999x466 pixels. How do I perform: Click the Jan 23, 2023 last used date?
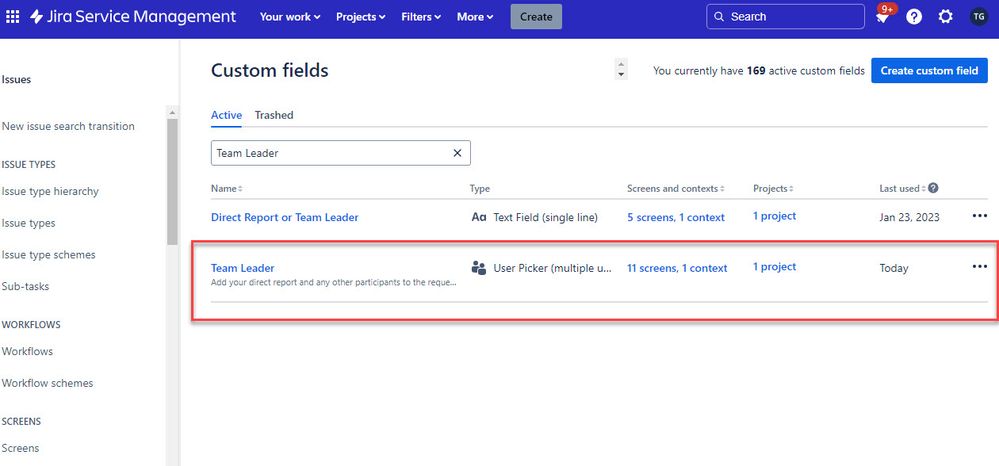909,217
